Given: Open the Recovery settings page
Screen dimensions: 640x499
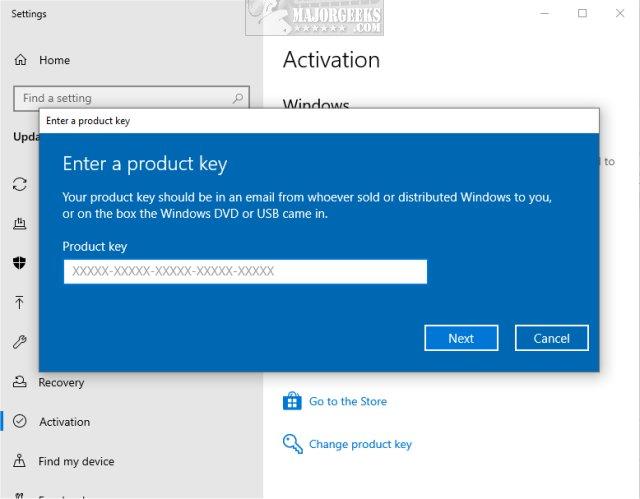Looking at the screenshot, I should click(x=61, y=382).
